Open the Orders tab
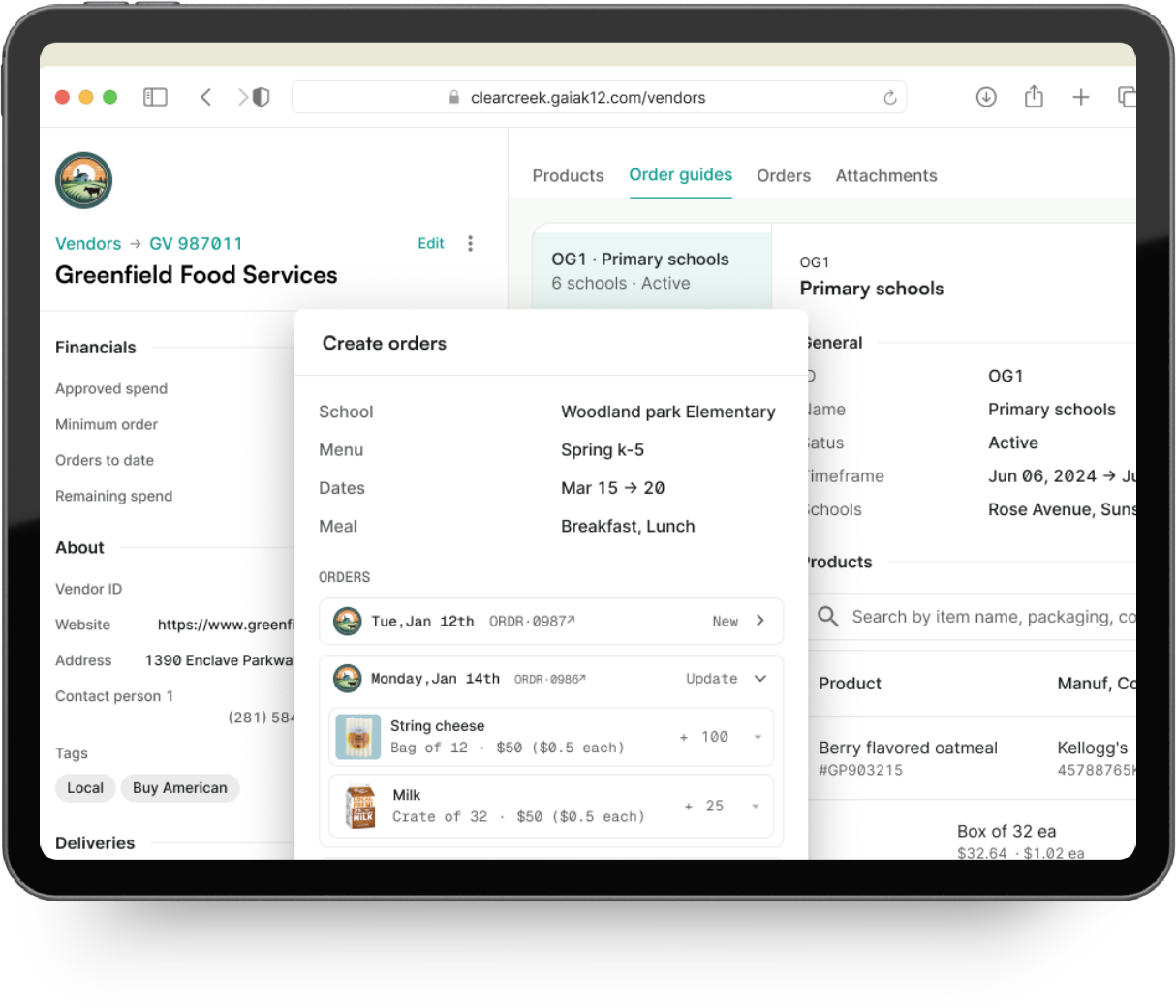The image size is (1176, 1008). 784,175
